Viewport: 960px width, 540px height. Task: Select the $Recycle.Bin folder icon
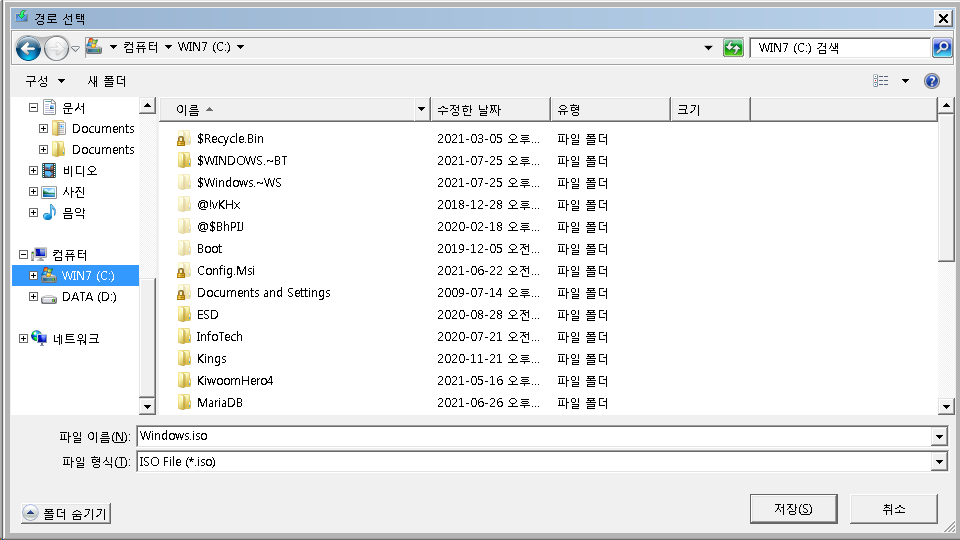(183, 138)
